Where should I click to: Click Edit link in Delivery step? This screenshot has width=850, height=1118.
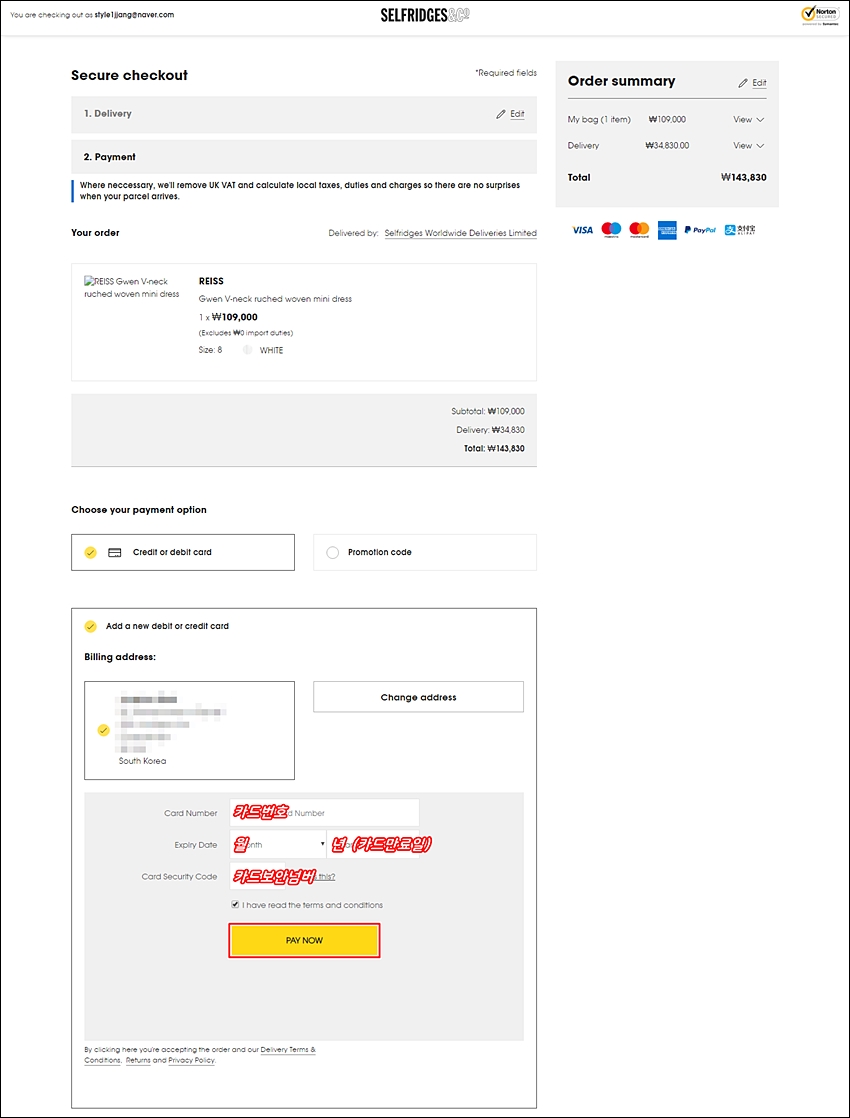click(517, 114)
